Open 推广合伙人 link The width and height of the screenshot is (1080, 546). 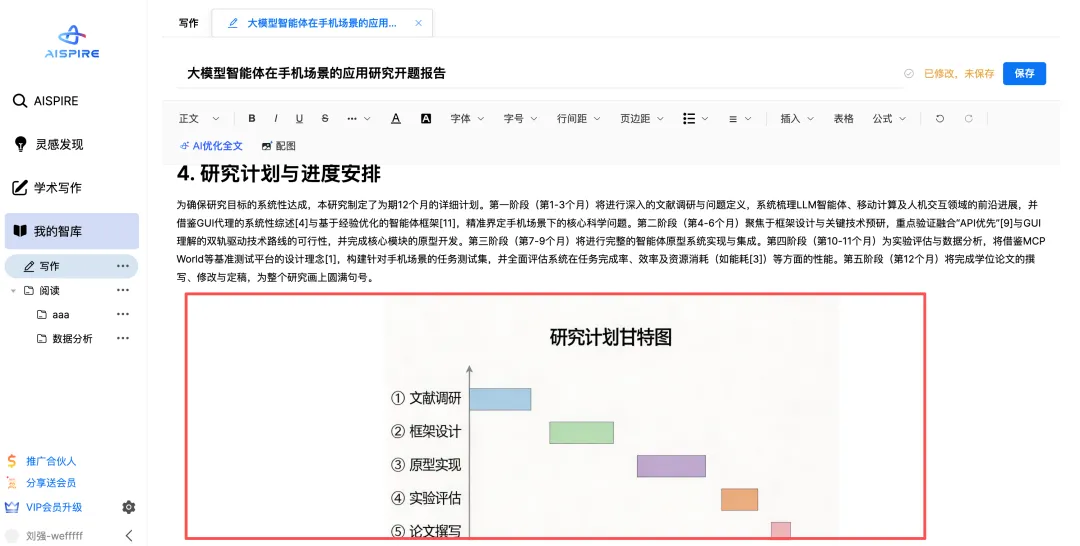tap(41, 461)
